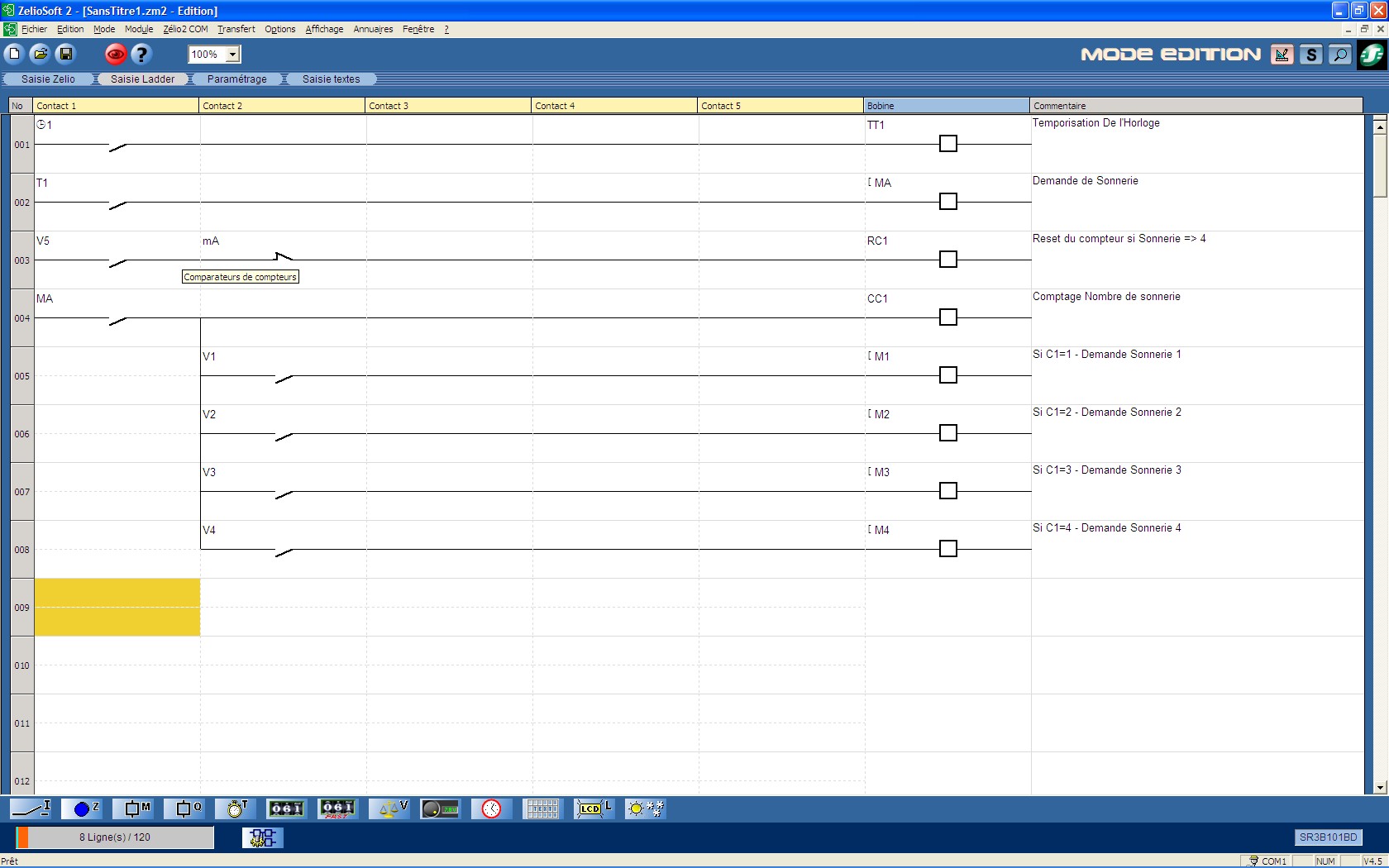Switch to Edition mode icon
Image resolution: width=1389 pixels, height=868 pixels.
pos(1282,55)
